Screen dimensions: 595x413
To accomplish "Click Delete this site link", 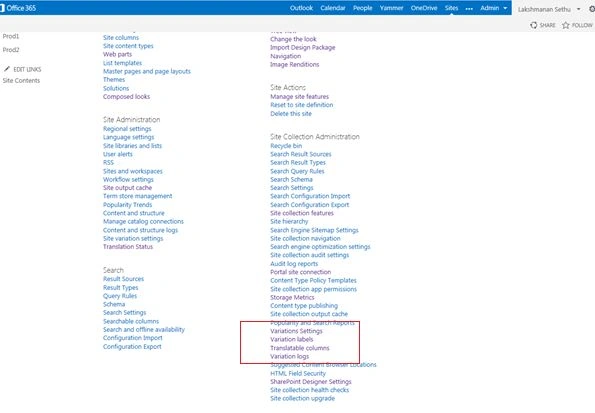I will [x=291, y=114].
